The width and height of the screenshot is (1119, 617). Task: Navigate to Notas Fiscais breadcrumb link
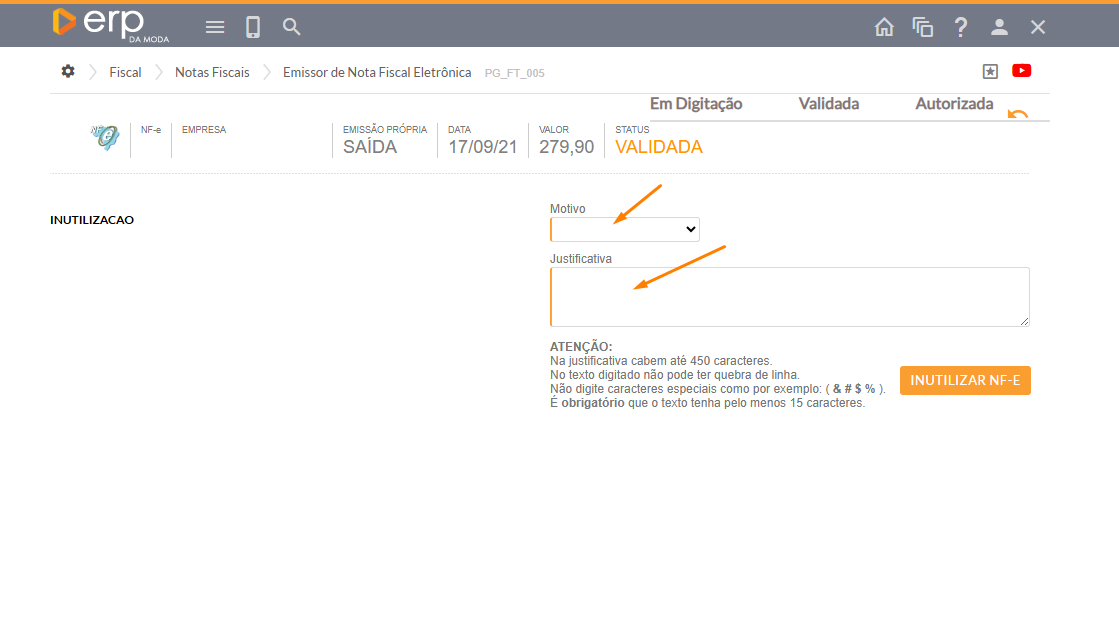[x=212, y=72]
